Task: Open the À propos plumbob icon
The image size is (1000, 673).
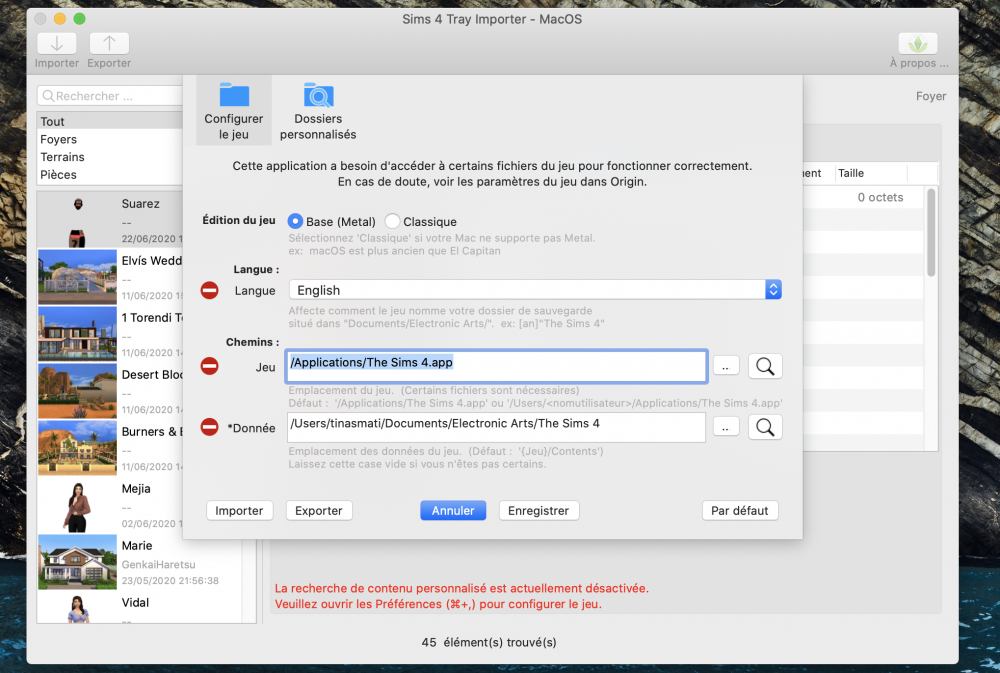Action: coord(918,43)
